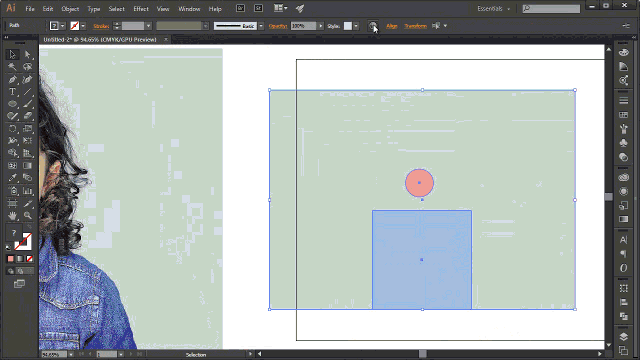
Task: Select the Shape Builder tool
Action: click(12, 153)
